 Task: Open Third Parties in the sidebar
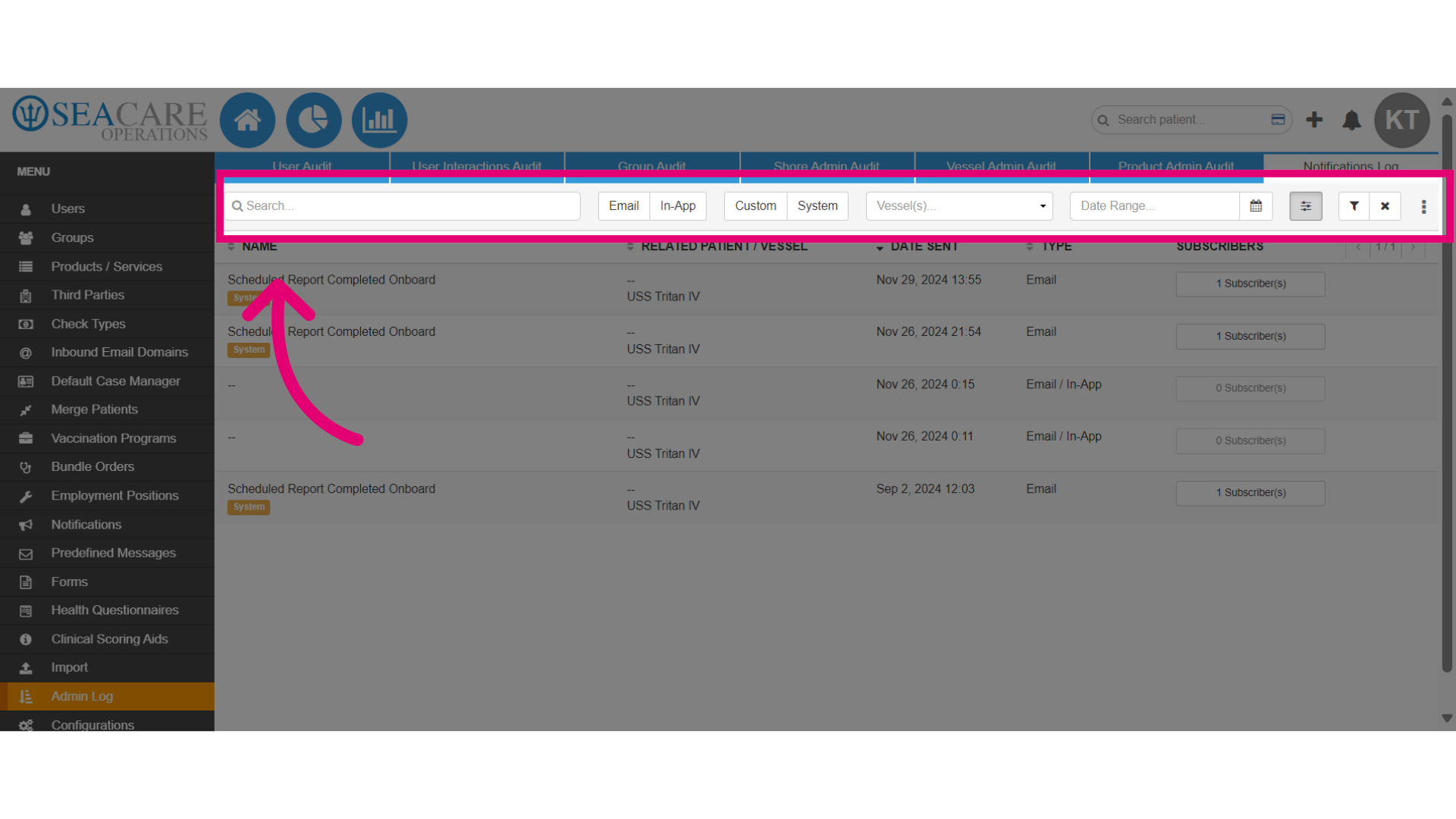point(107,295)
